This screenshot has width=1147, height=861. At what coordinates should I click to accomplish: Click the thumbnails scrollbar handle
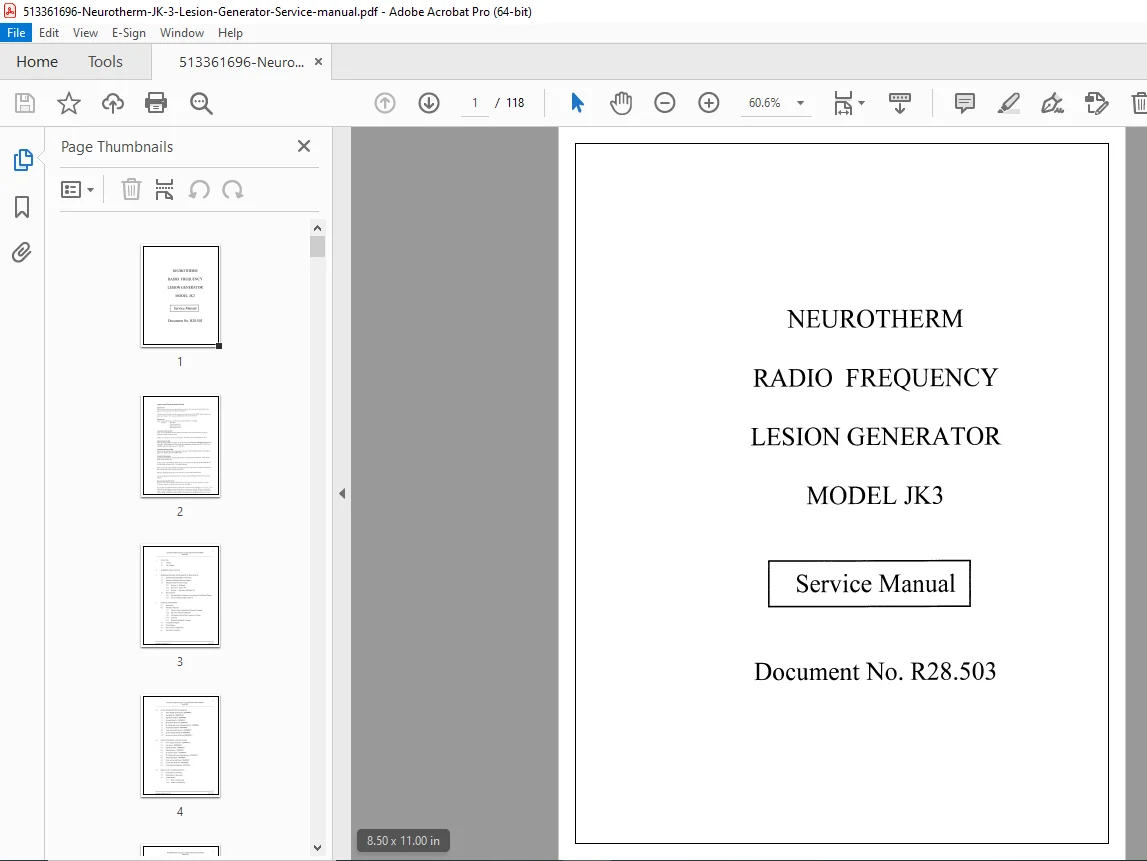pyautogui.click(x=317, y=247)
